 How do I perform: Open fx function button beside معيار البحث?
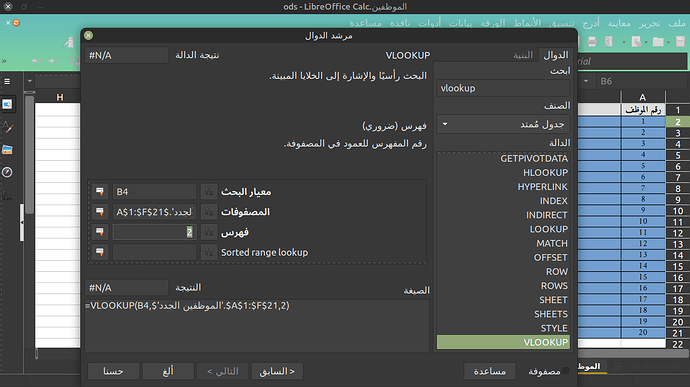point(209,192)
